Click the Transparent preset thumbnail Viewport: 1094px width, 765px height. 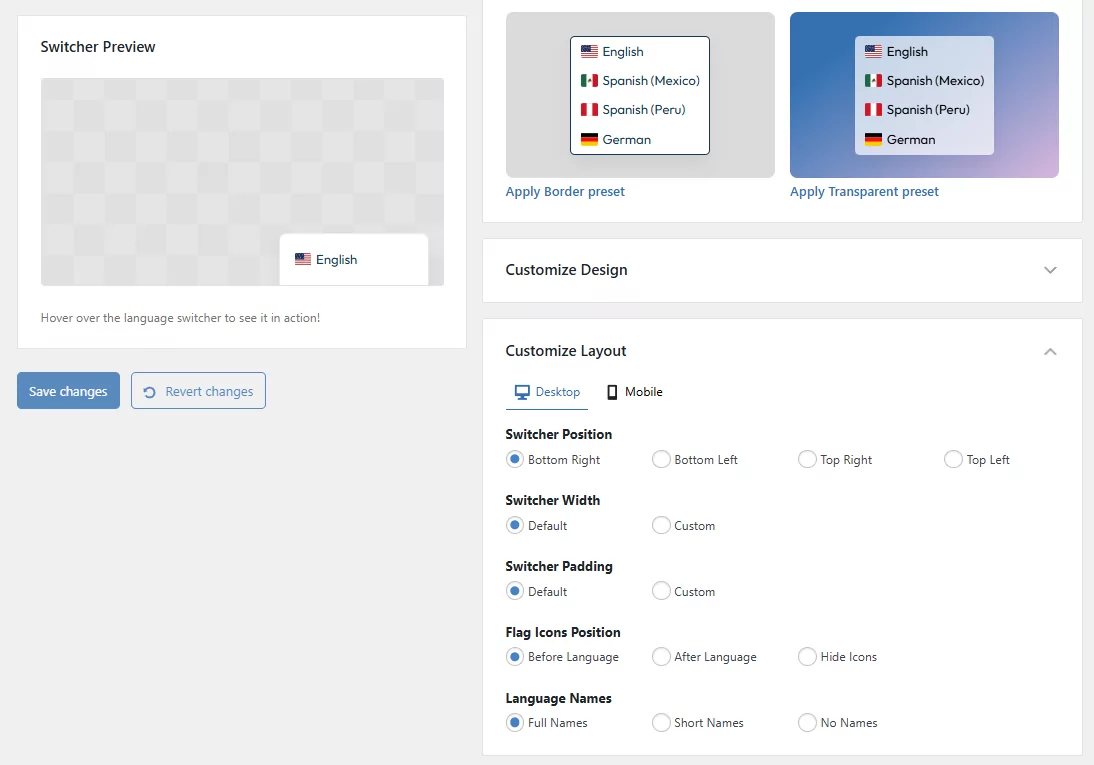coord(924,95)
